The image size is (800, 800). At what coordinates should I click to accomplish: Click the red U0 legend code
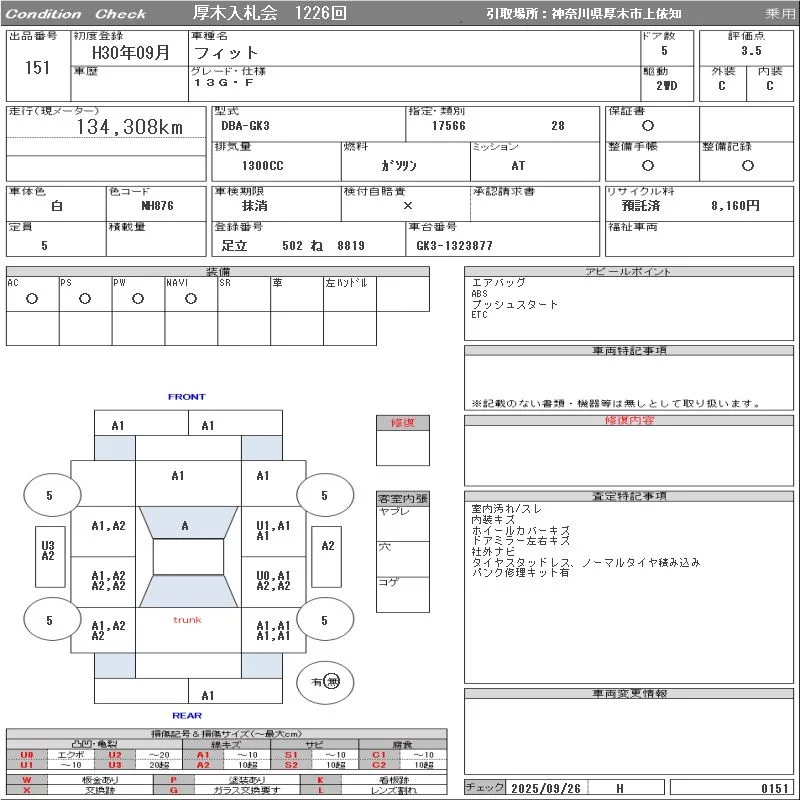(27, 755)
